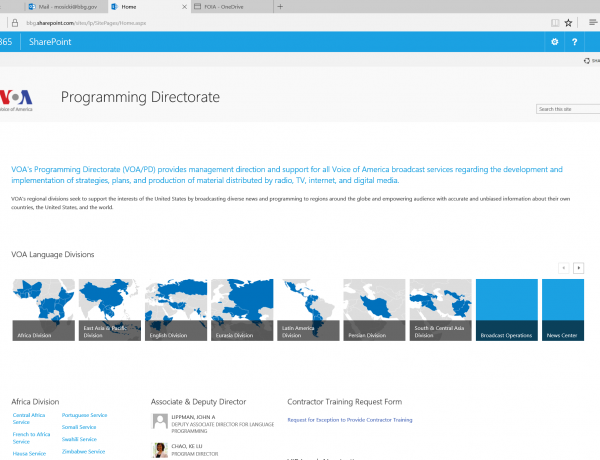This screenshot has width=600, height=460.
Task: Click Africa Division section heading
Action: [x=35, y=402]
